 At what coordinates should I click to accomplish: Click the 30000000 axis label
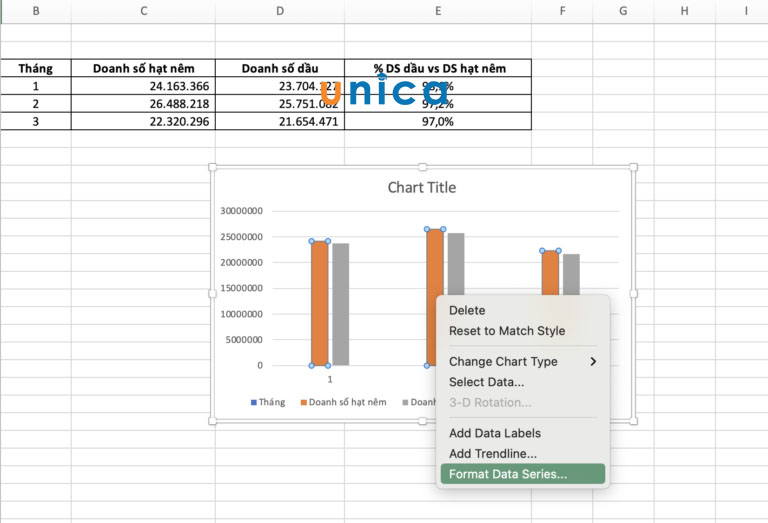(241, 211)
